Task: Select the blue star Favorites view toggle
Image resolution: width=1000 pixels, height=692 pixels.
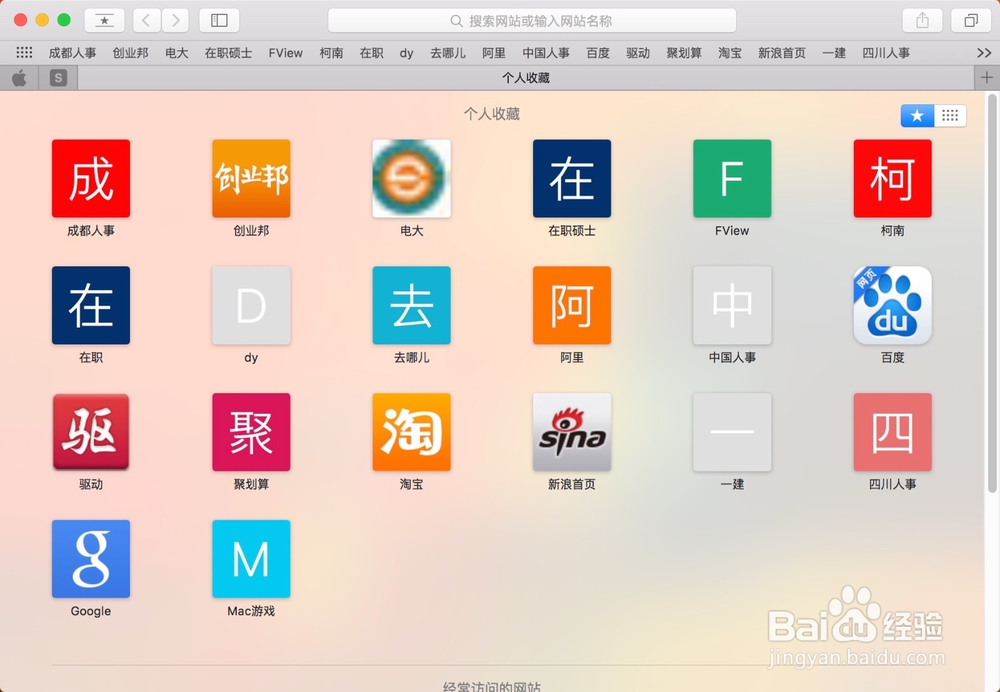Action: coord(917,115)
